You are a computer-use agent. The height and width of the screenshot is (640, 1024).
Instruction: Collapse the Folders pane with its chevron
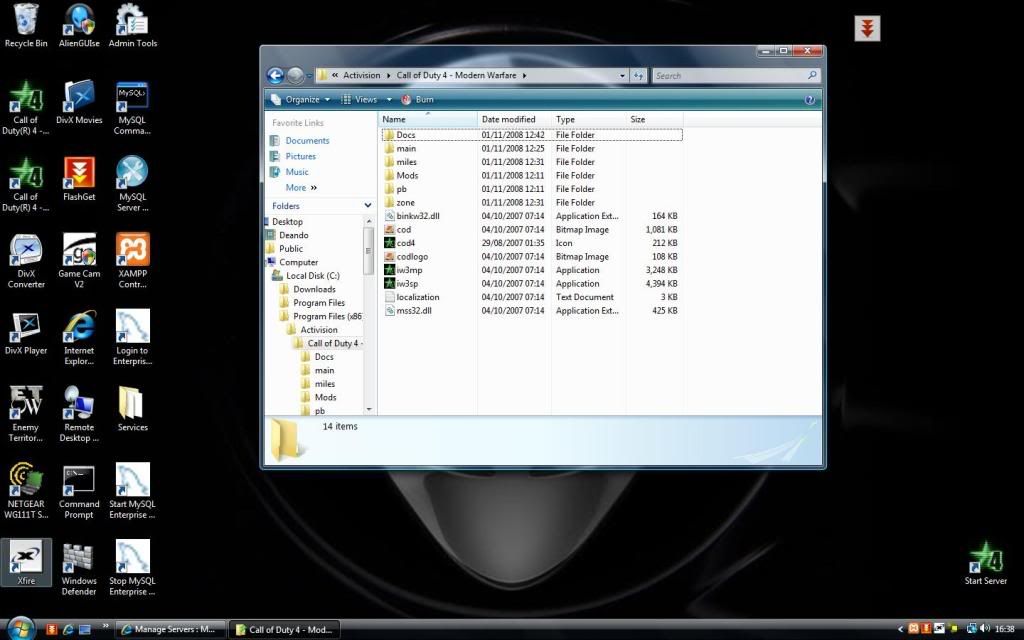pyautogui.click(x=368, y=206)
